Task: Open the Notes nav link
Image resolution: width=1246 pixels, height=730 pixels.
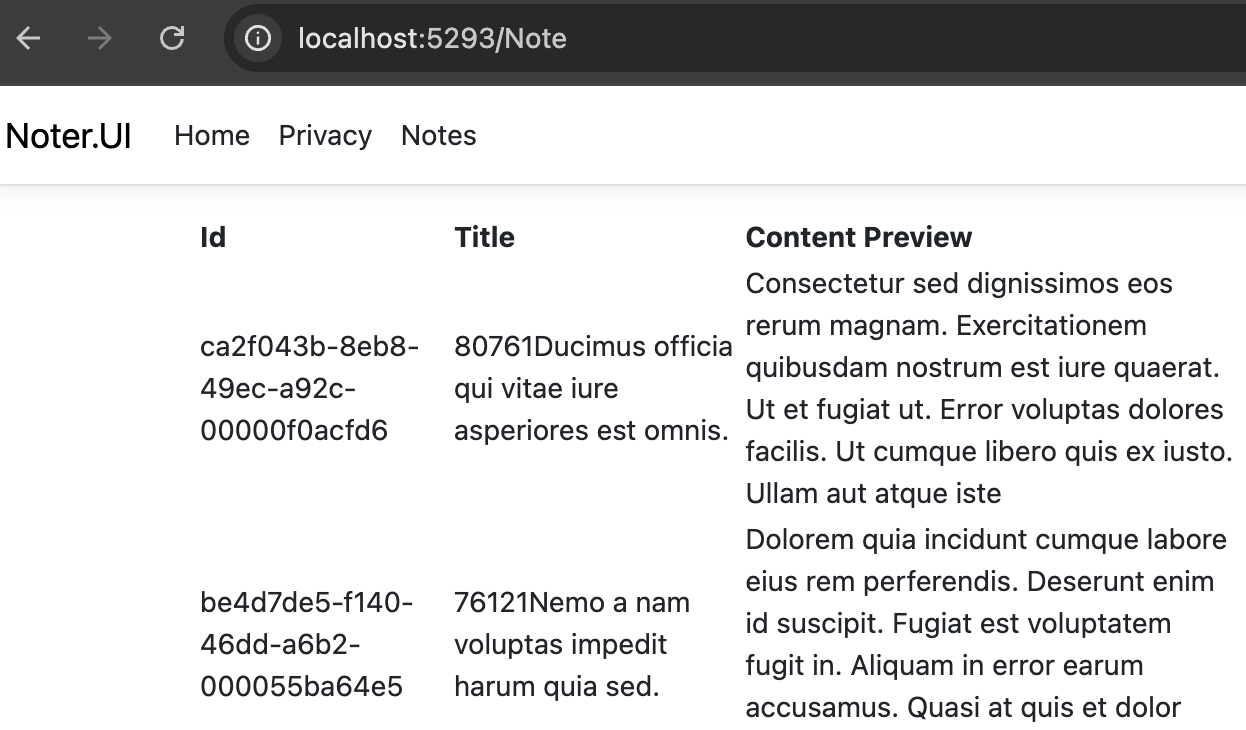Action: pos(439,136)
